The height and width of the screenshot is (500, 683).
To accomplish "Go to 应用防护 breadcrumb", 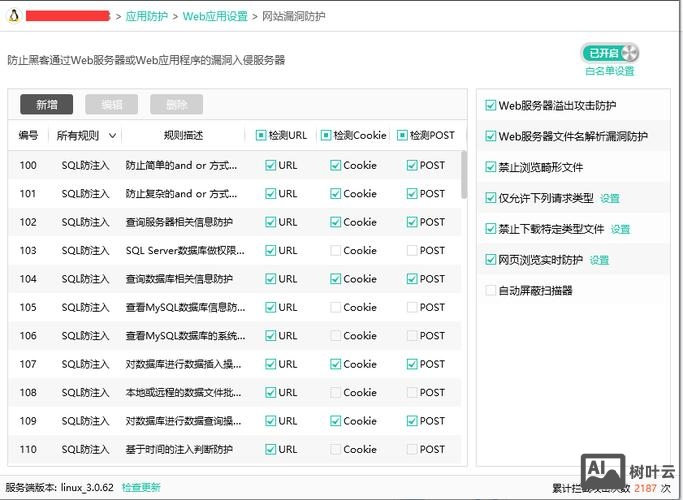I will [147, 16].
